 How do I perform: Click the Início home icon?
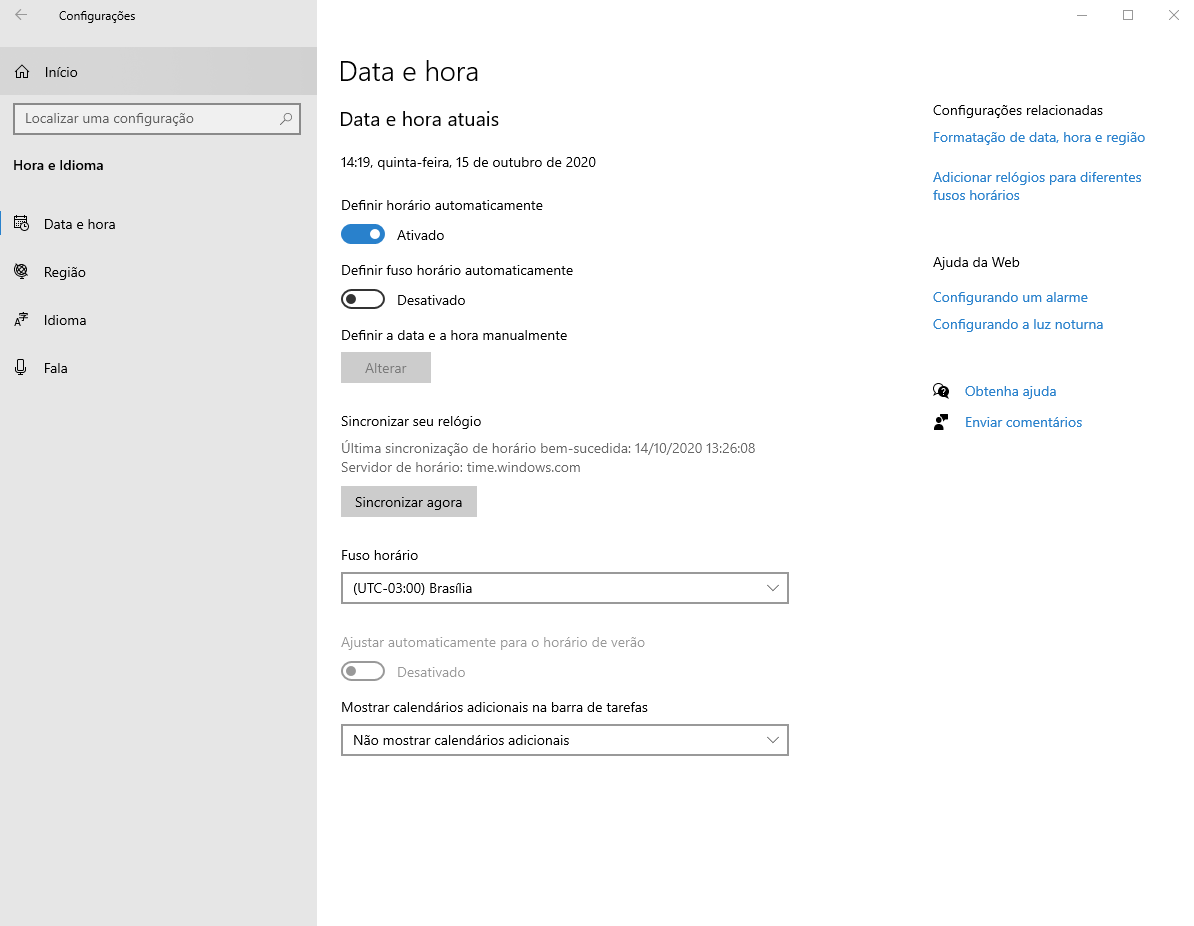[22, 72]
